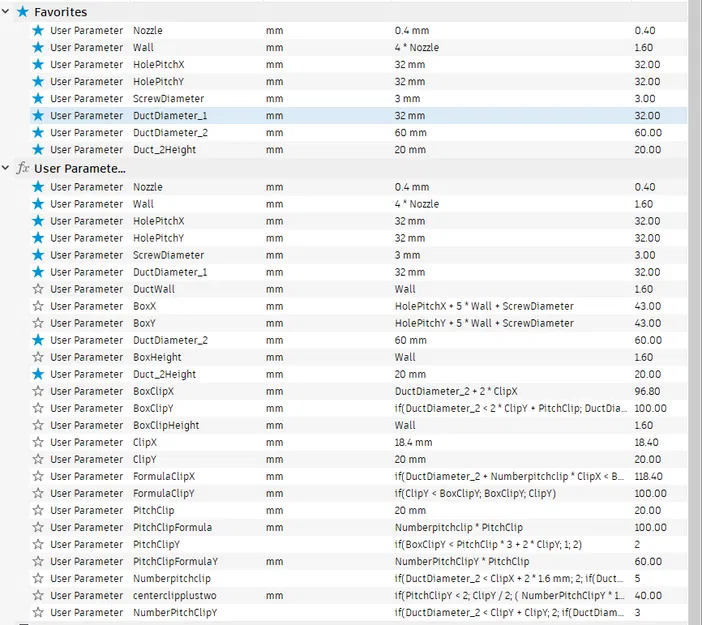The width and height of the screenshot is (702, 625).
Task: Edit the Wall expression 4 * Nozzle in Favorites
Action: pyautogui.click(x=417, y=47)
